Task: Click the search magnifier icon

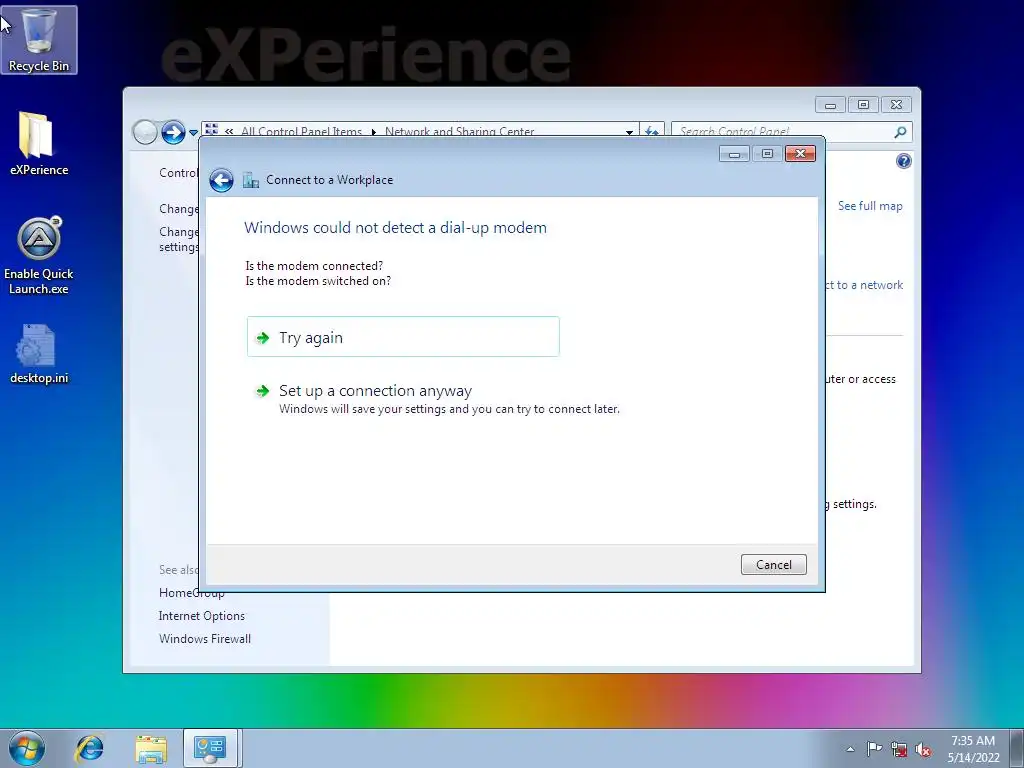Action: (901, 132)
